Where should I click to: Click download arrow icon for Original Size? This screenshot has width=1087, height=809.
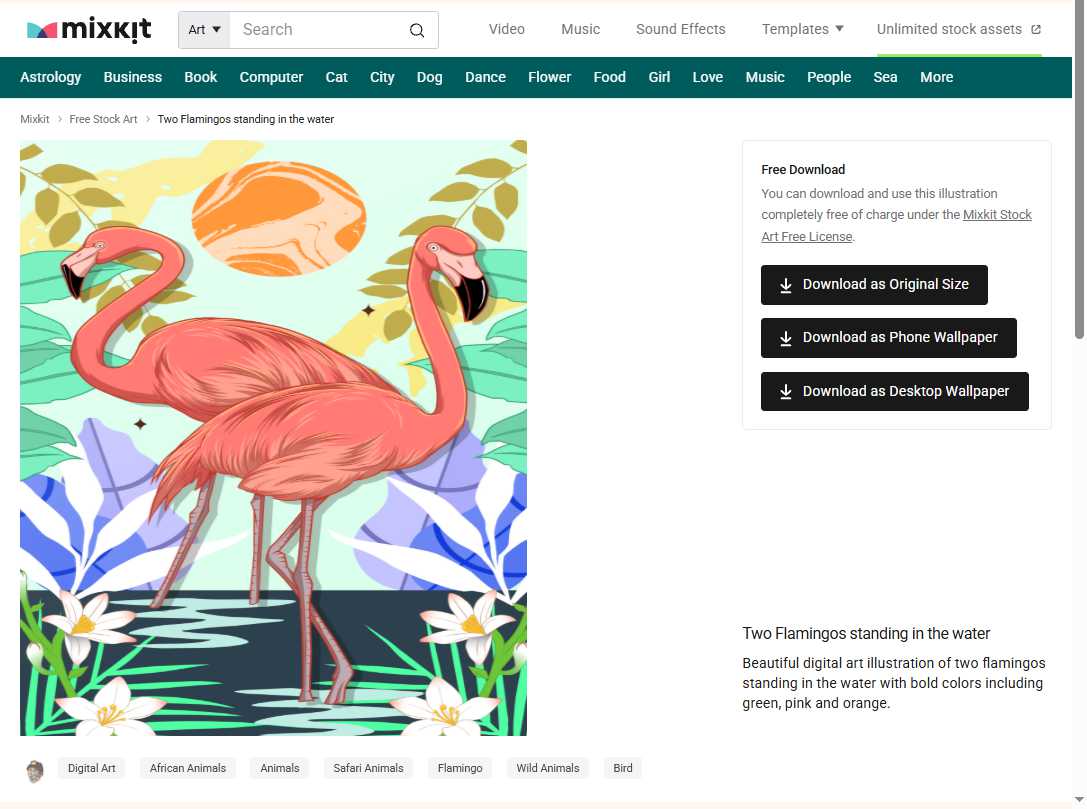click(x=786, y=285)
